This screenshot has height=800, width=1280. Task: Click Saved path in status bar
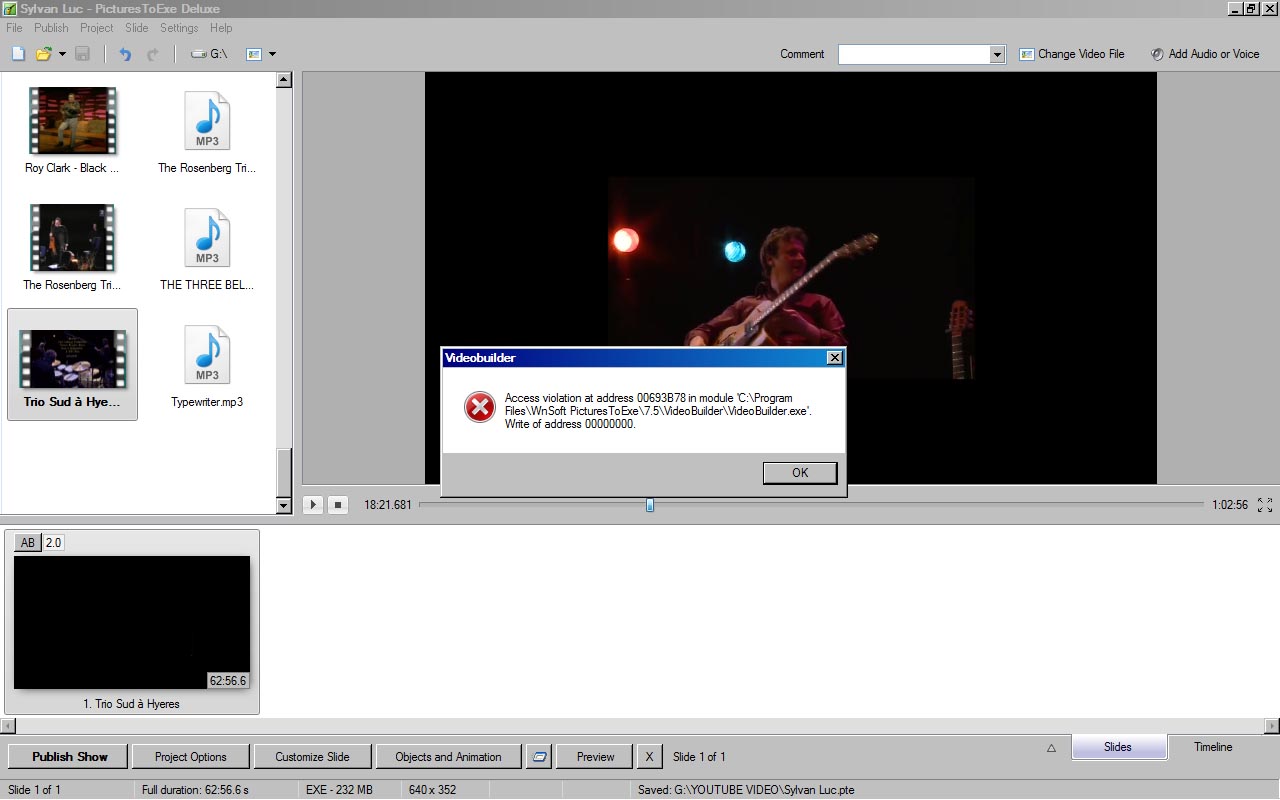746,790
